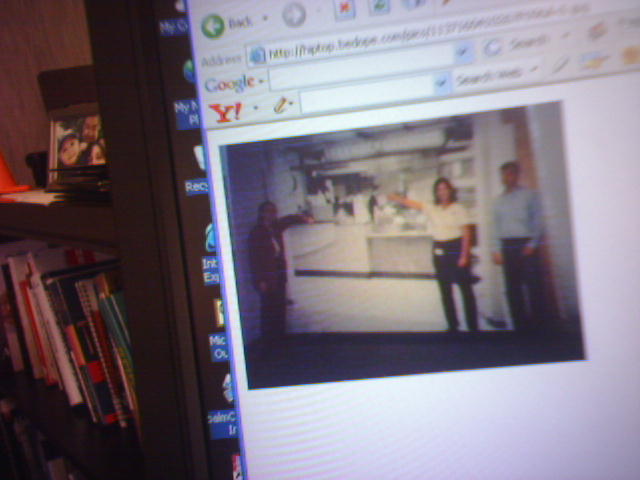Click the gray Forward arrow button
Viewport: 640px width, 480px height.
pyautogui.click(x=294, y=15)
